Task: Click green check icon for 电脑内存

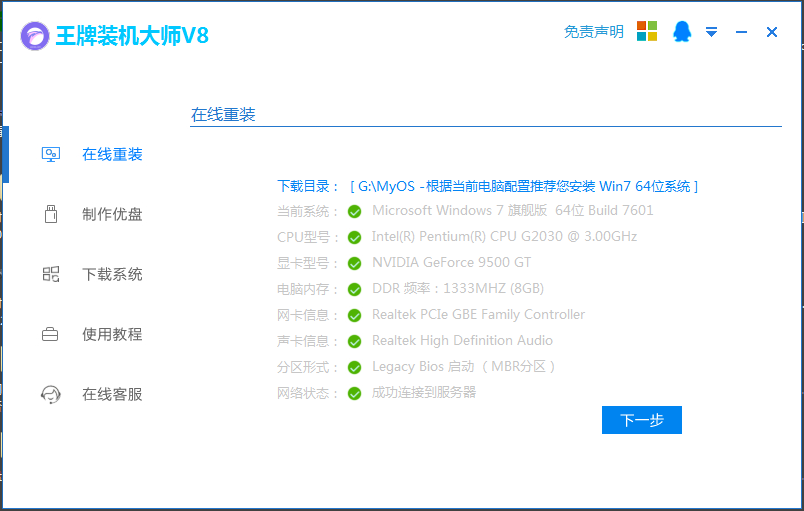Action: pyautogui.click(x=354, y=290)
